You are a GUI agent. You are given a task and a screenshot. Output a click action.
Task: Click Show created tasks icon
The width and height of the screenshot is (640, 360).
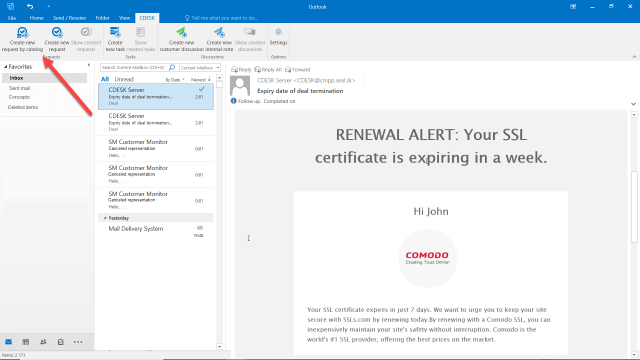tap(140, 32)
